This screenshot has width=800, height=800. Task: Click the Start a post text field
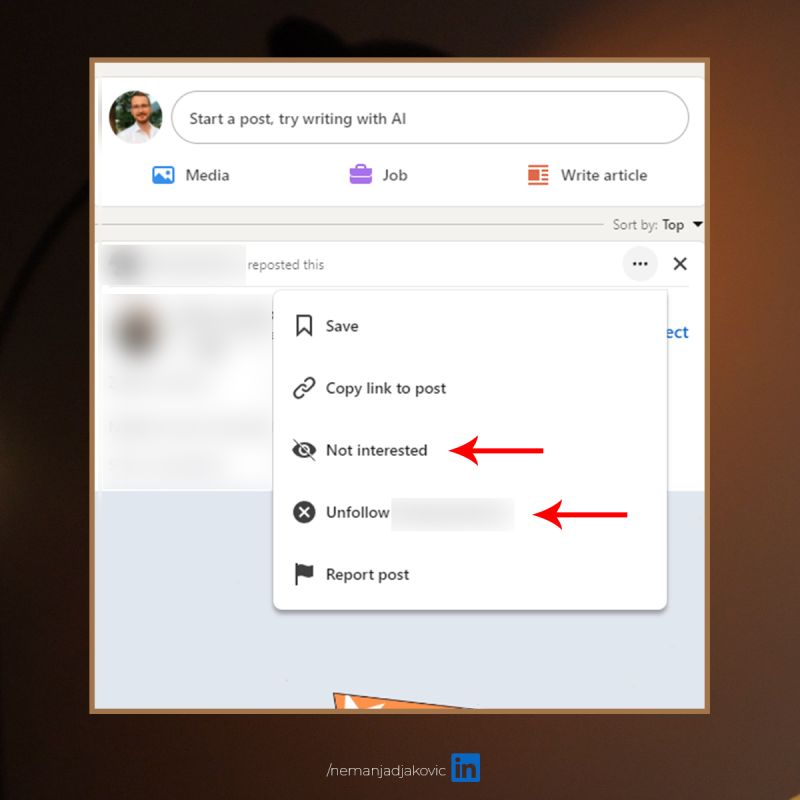430,118
